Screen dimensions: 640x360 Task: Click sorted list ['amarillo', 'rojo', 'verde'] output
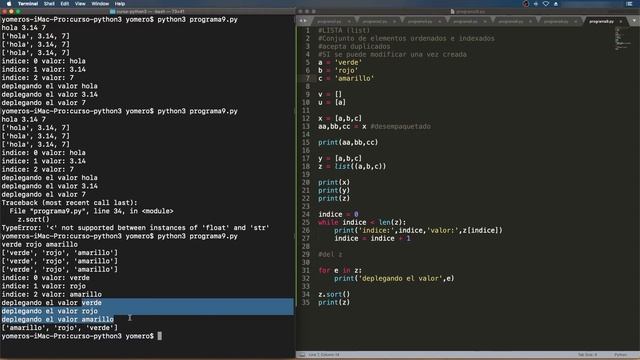tap(59, 328)
